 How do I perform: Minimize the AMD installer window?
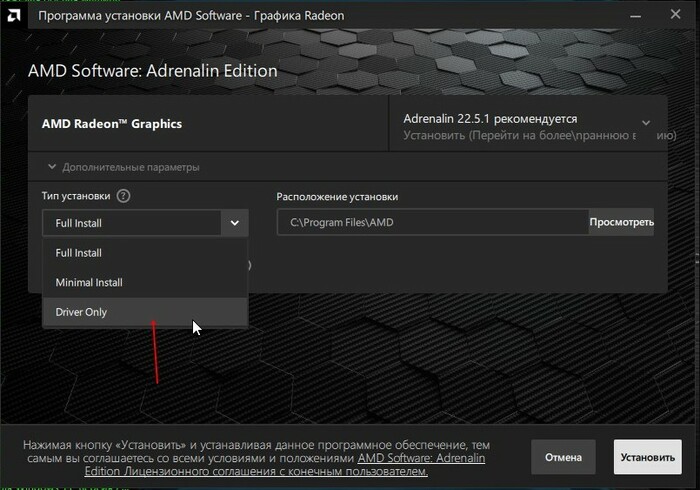(635, 16)
